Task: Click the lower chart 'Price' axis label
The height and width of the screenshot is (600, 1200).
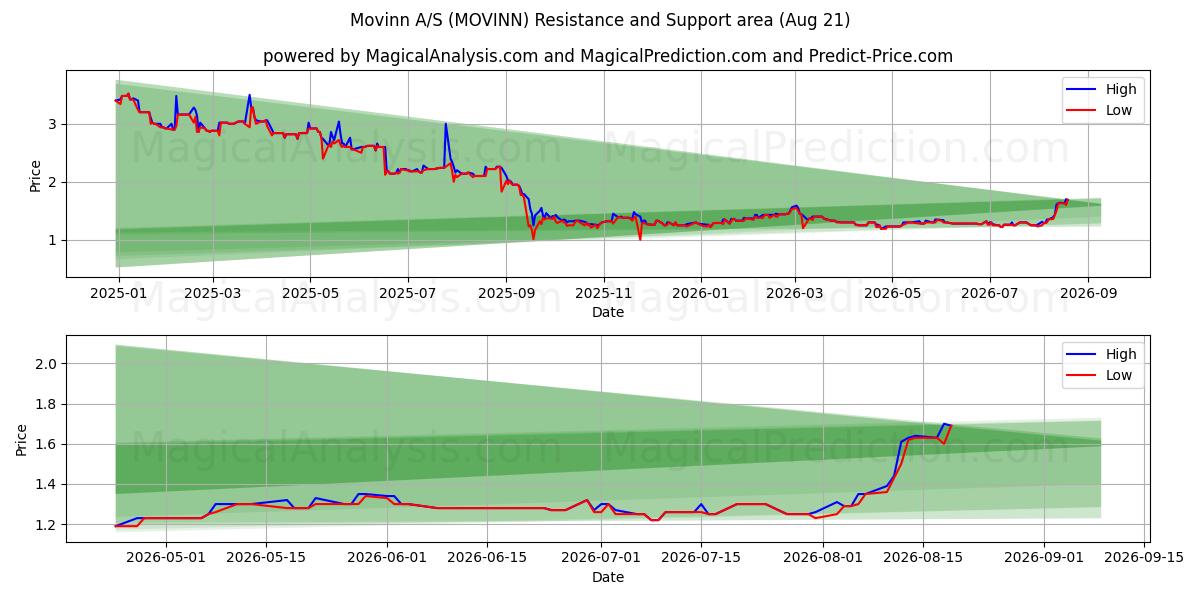Action: pos(23,439)
